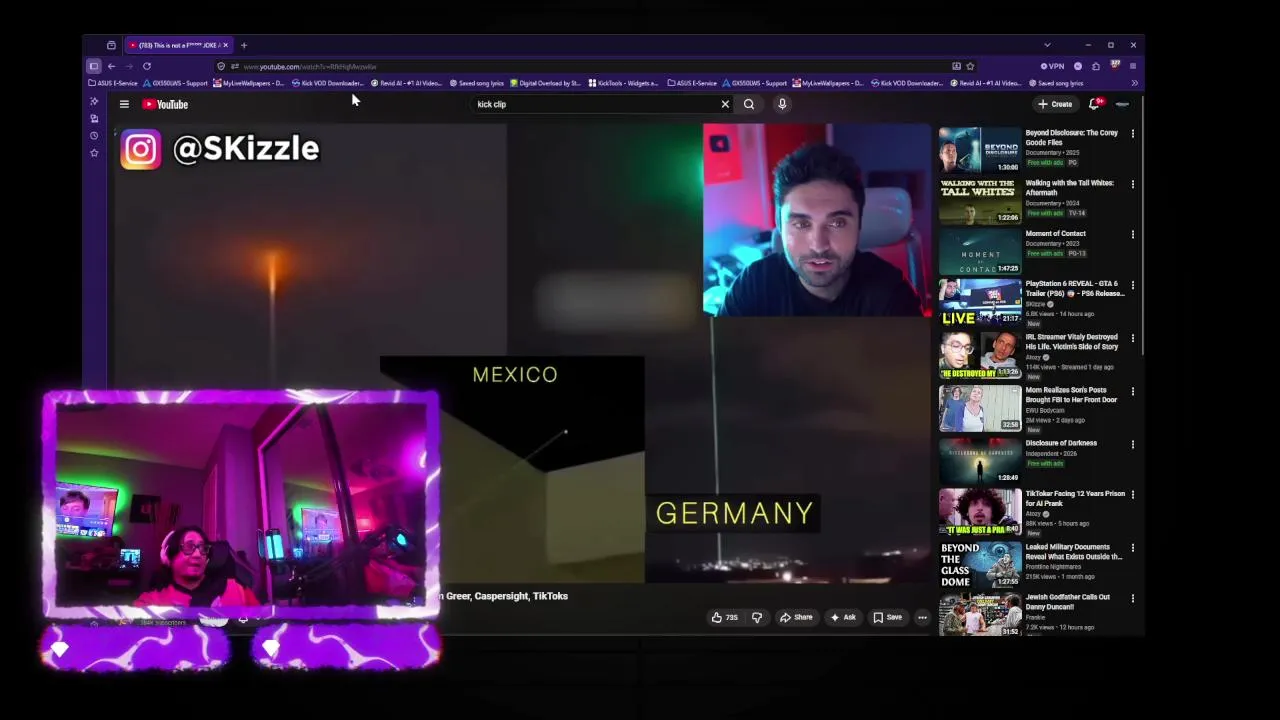The height and width of the screenshot is (720, 1280).
Task: Click the Ask AI button
Action: 842,617
